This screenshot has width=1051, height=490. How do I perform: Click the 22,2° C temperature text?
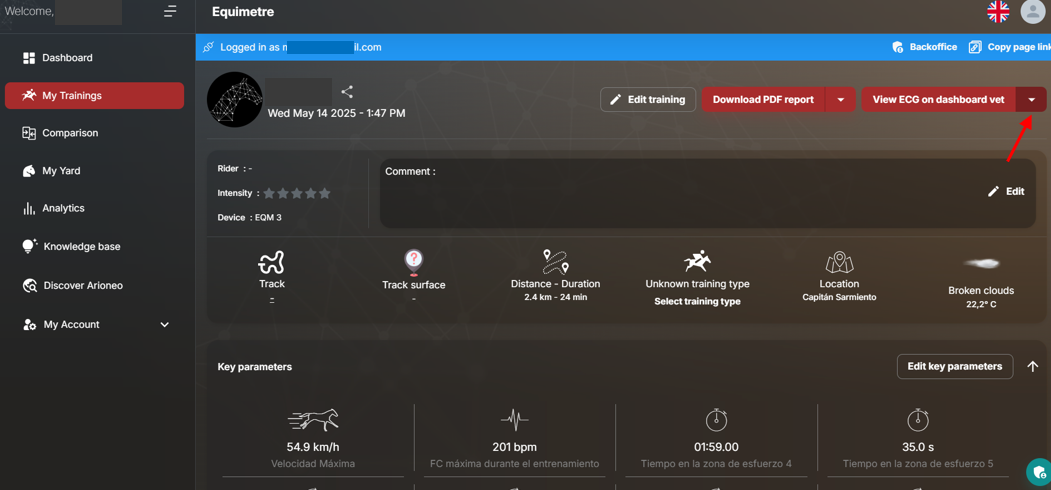[981, 304]
